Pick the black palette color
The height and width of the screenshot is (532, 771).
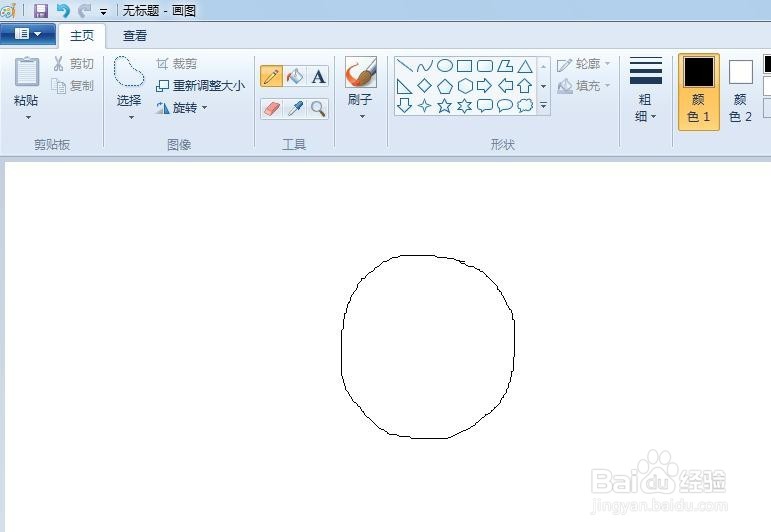pyautogui.click(x=768, y=64)
